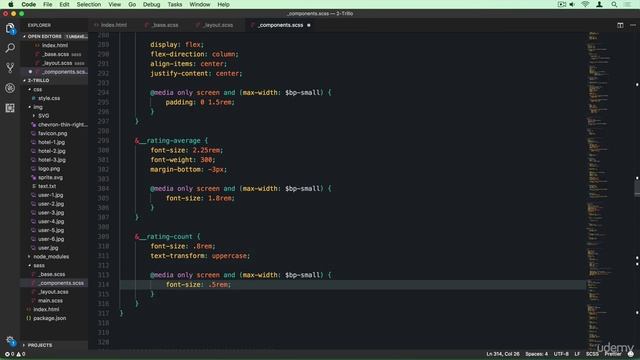Open favicon.png in the explorer

tap(52, 133)
